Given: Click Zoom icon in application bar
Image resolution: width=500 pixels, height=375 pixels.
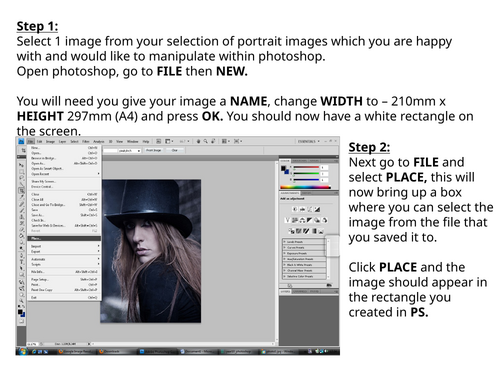Looking at the screenshot, I should [206, 141].
